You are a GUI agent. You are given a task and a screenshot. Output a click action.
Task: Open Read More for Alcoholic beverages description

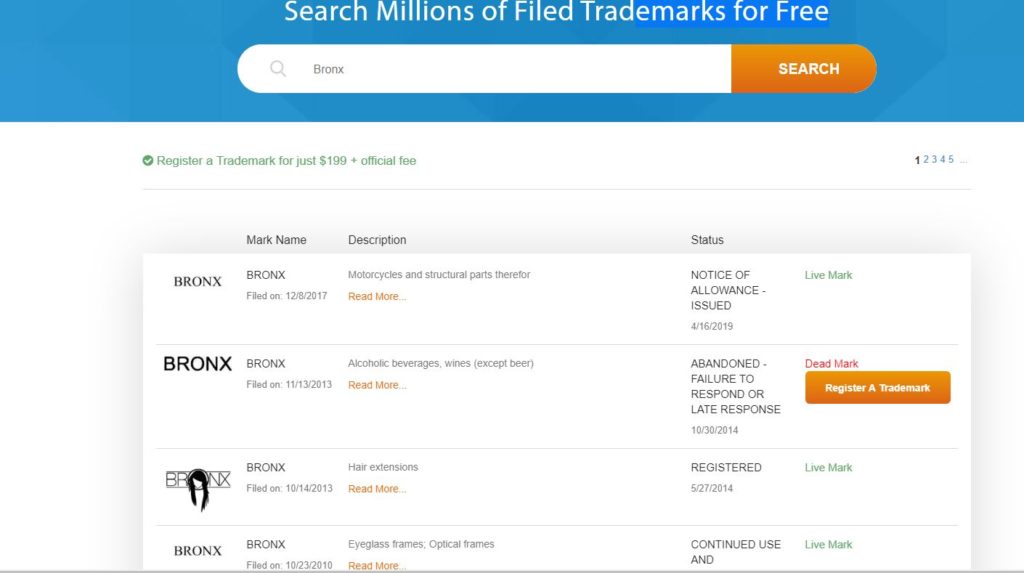377,385
